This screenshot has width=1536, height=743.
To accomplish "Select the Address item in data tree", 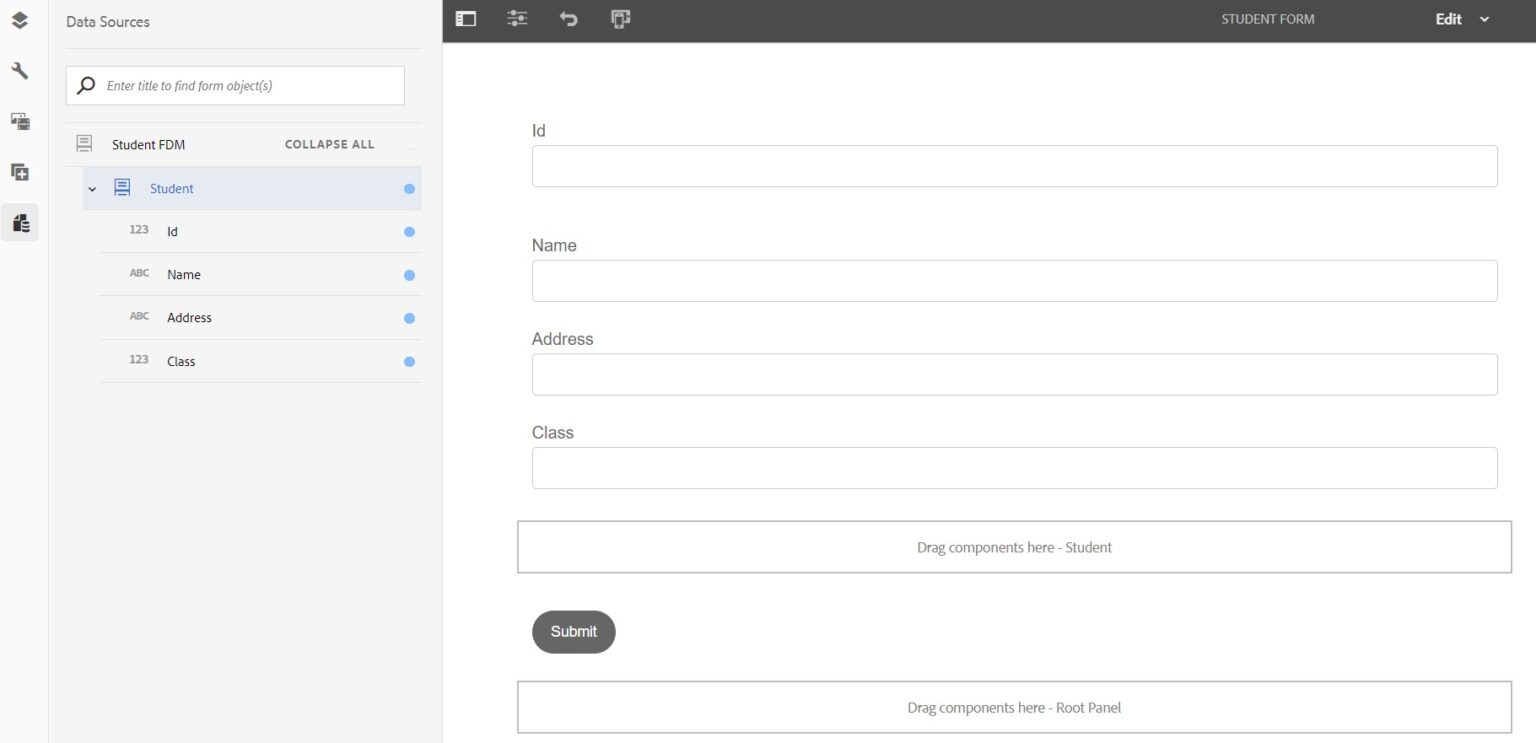I will 189,318.
